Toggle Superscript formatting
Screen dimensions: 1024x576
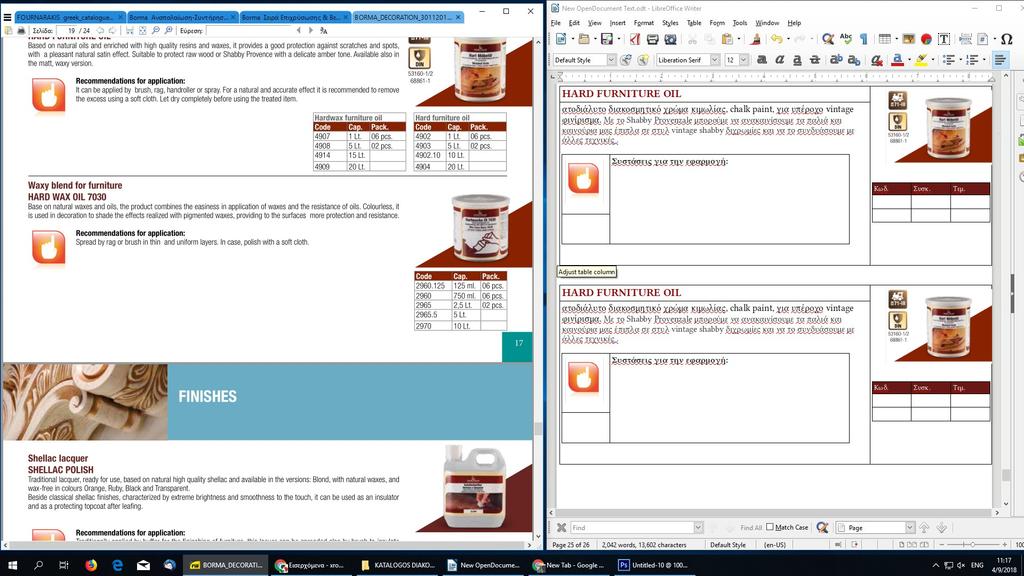point(835,60)
